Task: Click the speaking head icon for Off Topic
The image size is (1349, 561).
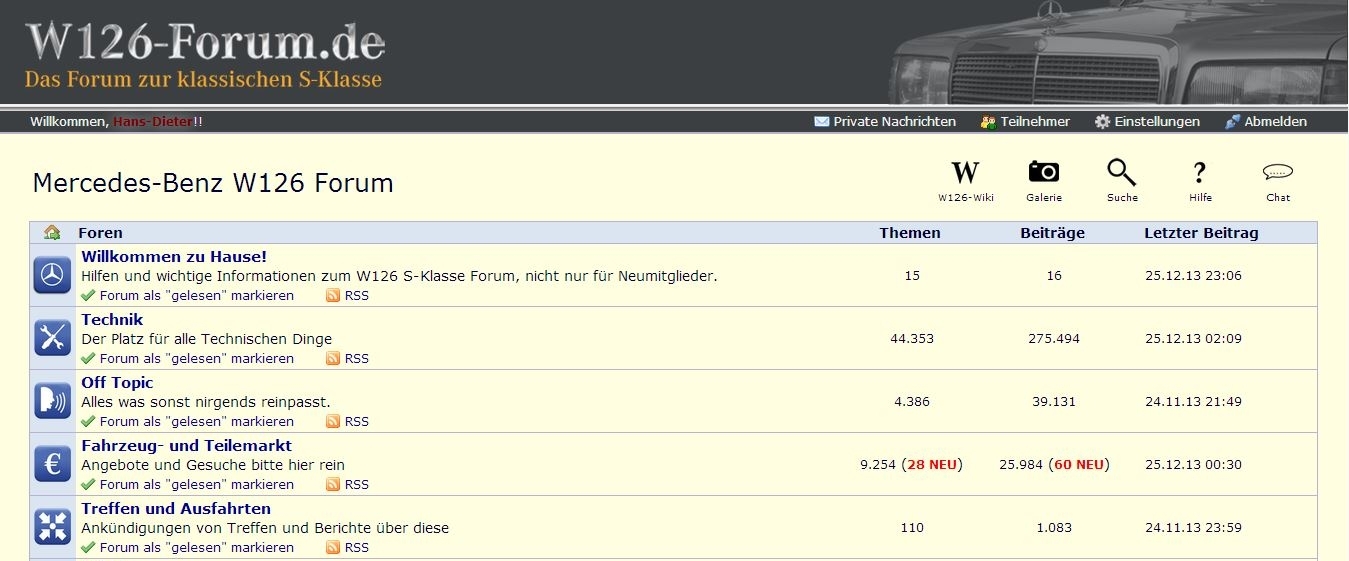Action: coord(52,401)
